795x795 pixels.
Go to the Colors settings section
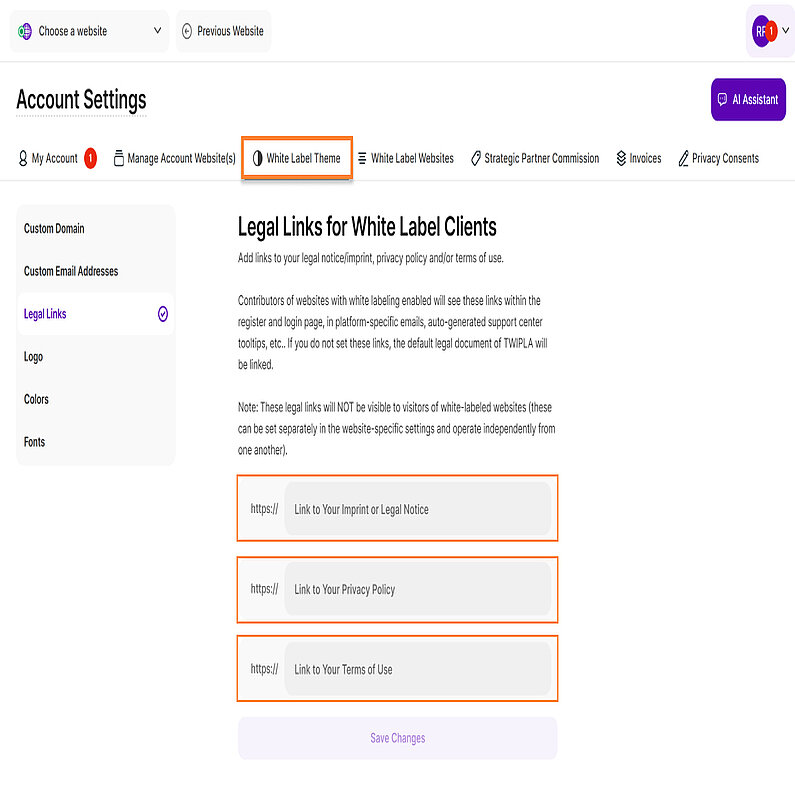point(36,399)
